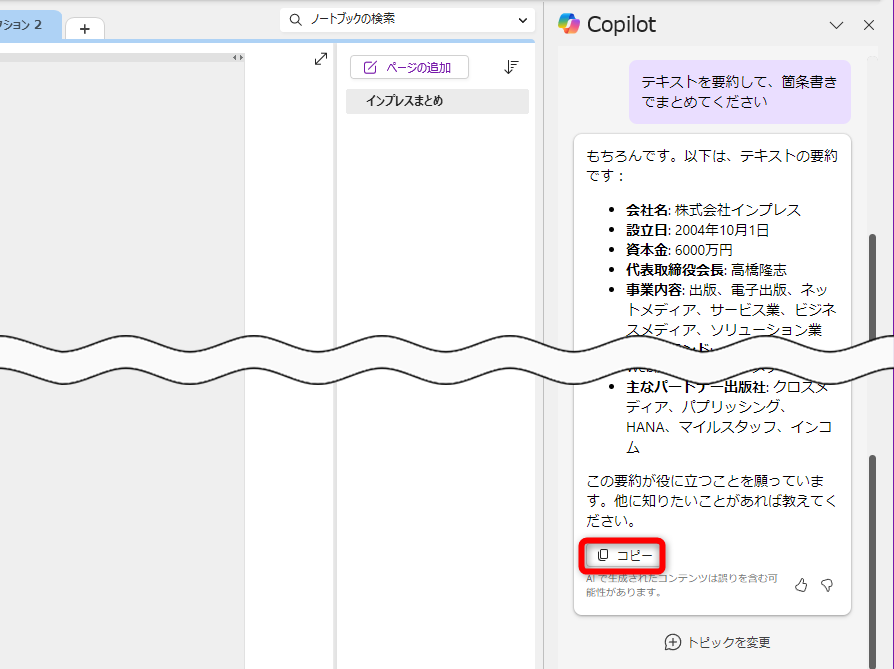Open the sort order icon above the page list

[x=511, y=67]
